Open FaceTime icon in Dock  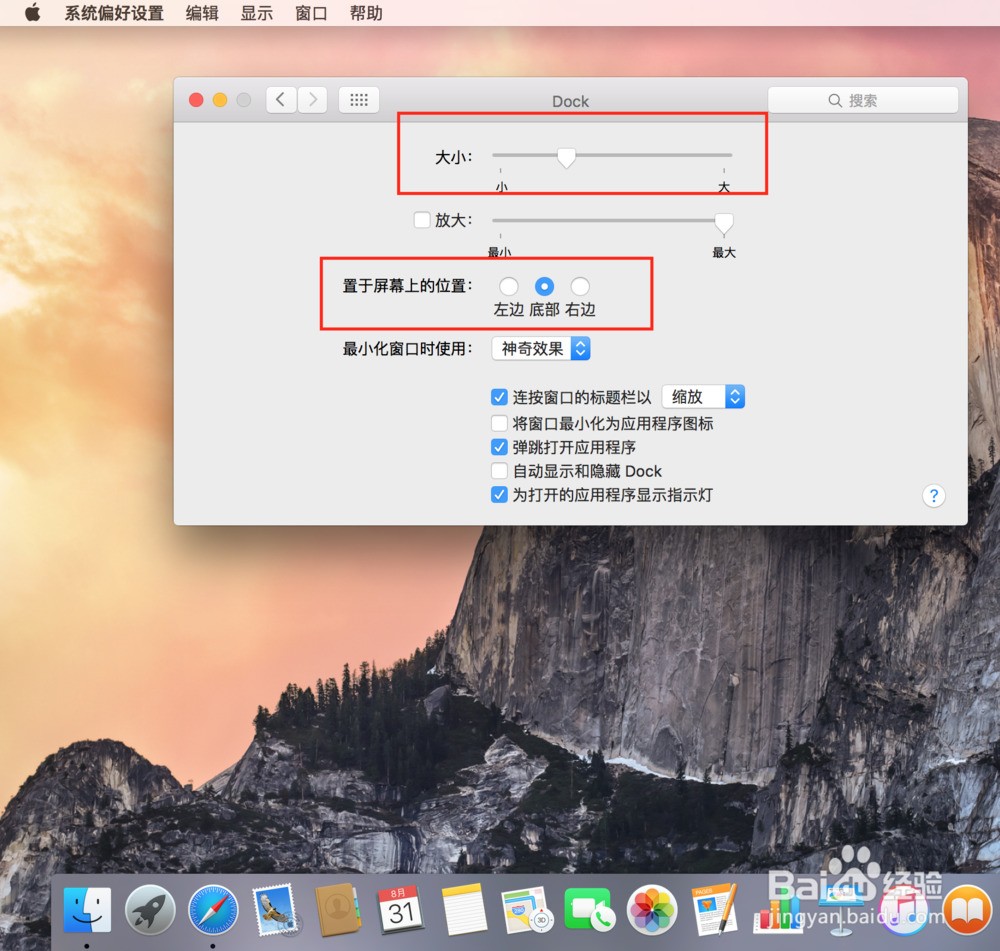tap(589, 910)
